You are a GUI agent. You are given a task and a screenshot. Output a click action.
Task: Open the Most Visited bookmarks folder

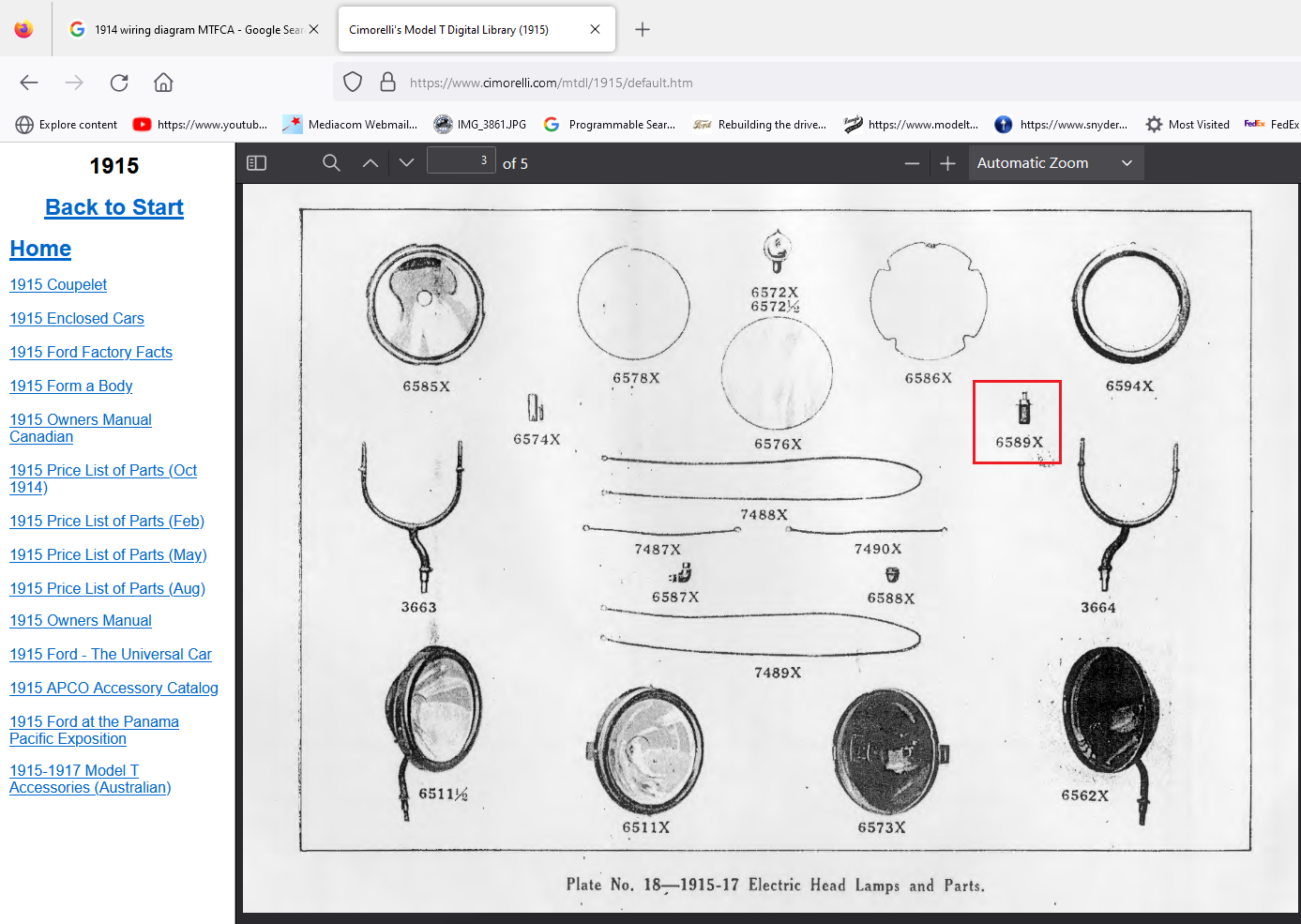point(1188,125)
